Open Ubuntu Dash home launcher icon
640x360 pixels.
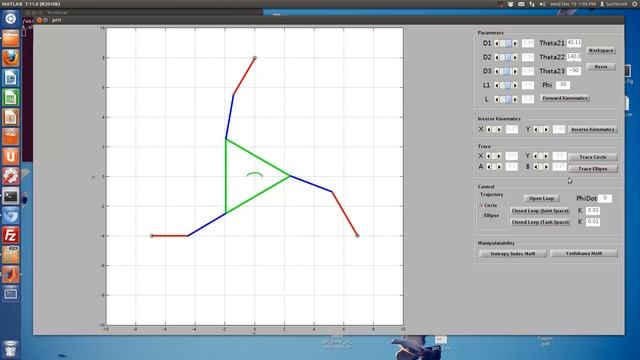tap(11, 19)
